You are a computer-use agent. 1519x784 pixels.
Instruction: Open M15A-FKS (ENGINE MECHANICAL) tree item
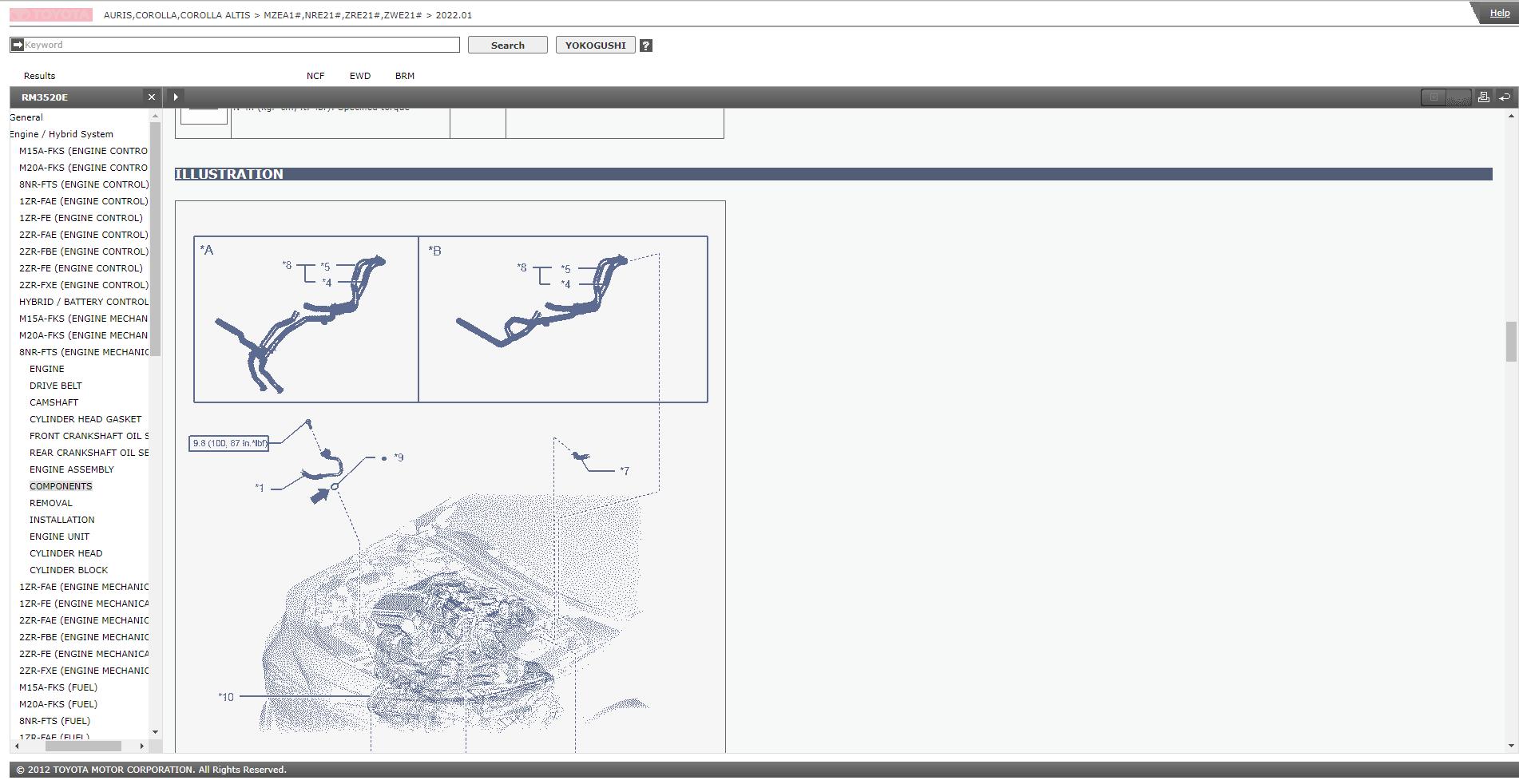[x=83, y=319]
